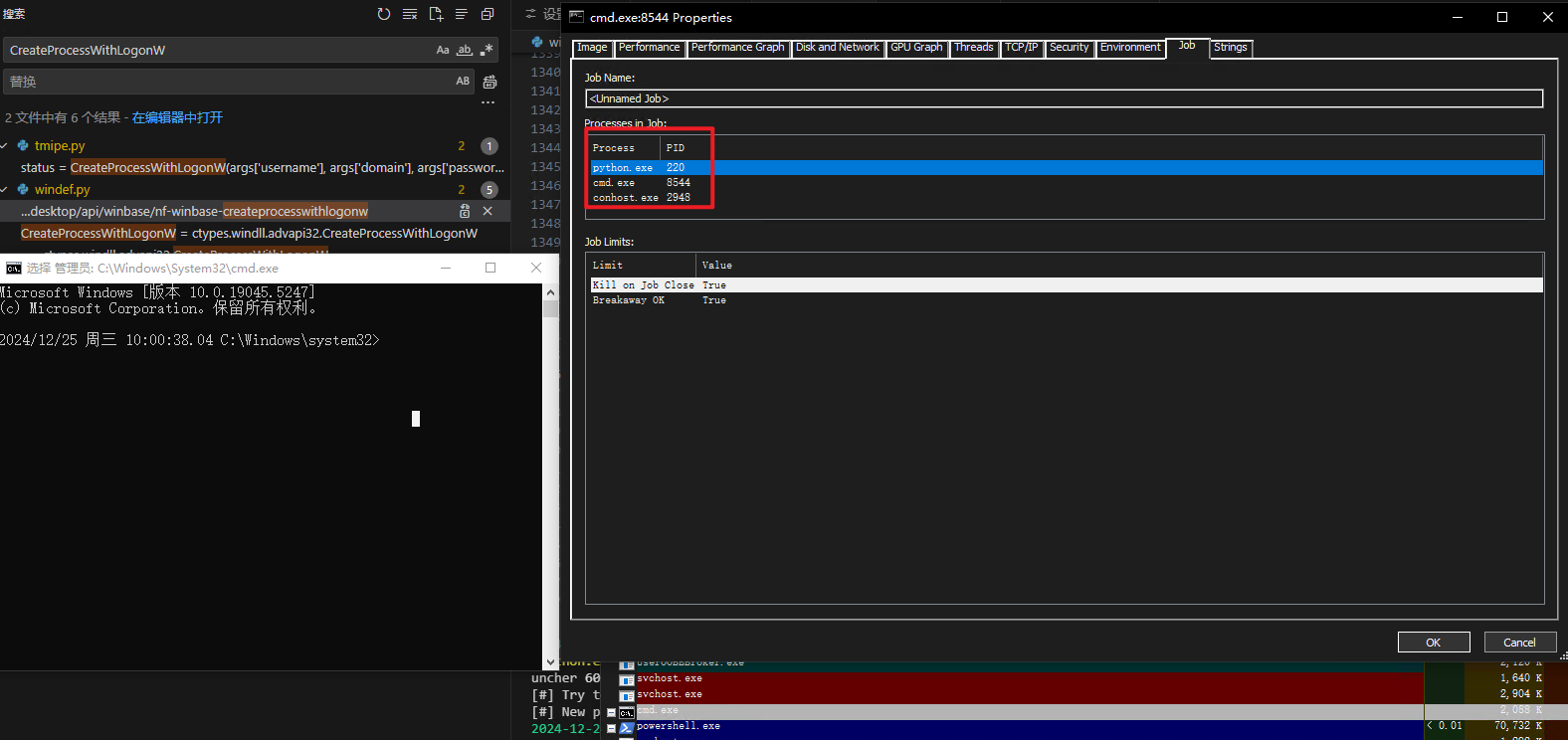This screenshot has width=1568, height=740.
Task: Collapse powershell.exe tree node
Action: point(611,728)
